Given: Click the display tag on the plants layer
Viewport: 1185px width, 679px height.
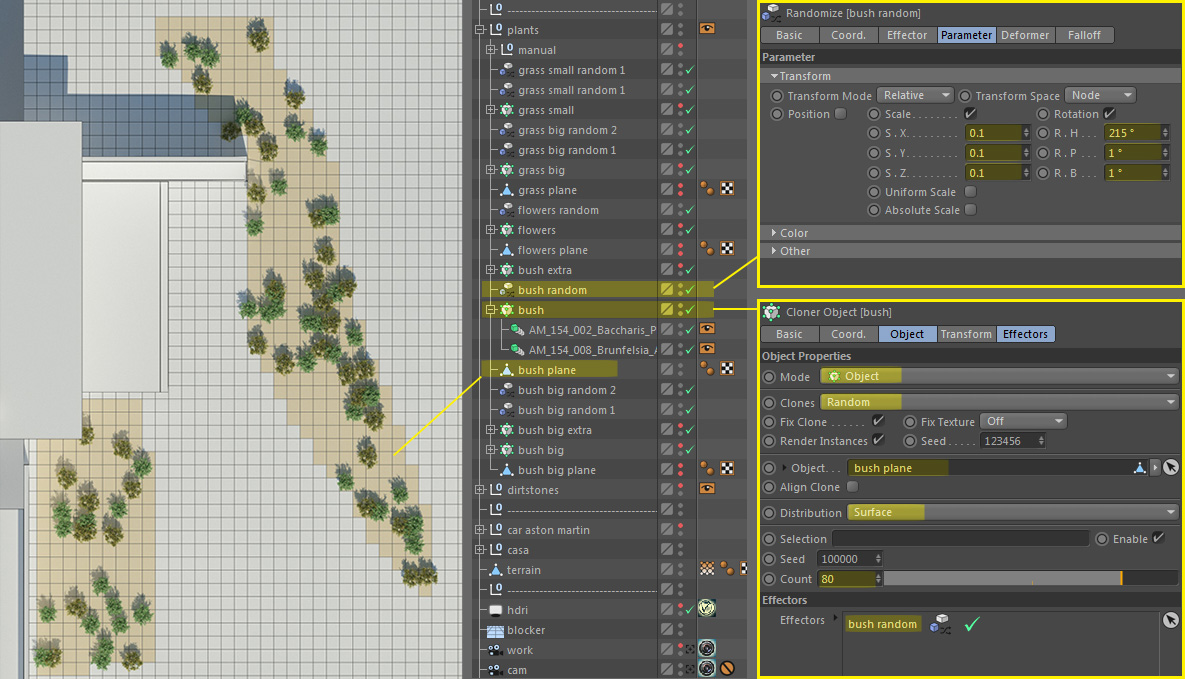Looking at the screenshot, I should tap(706, 30).
